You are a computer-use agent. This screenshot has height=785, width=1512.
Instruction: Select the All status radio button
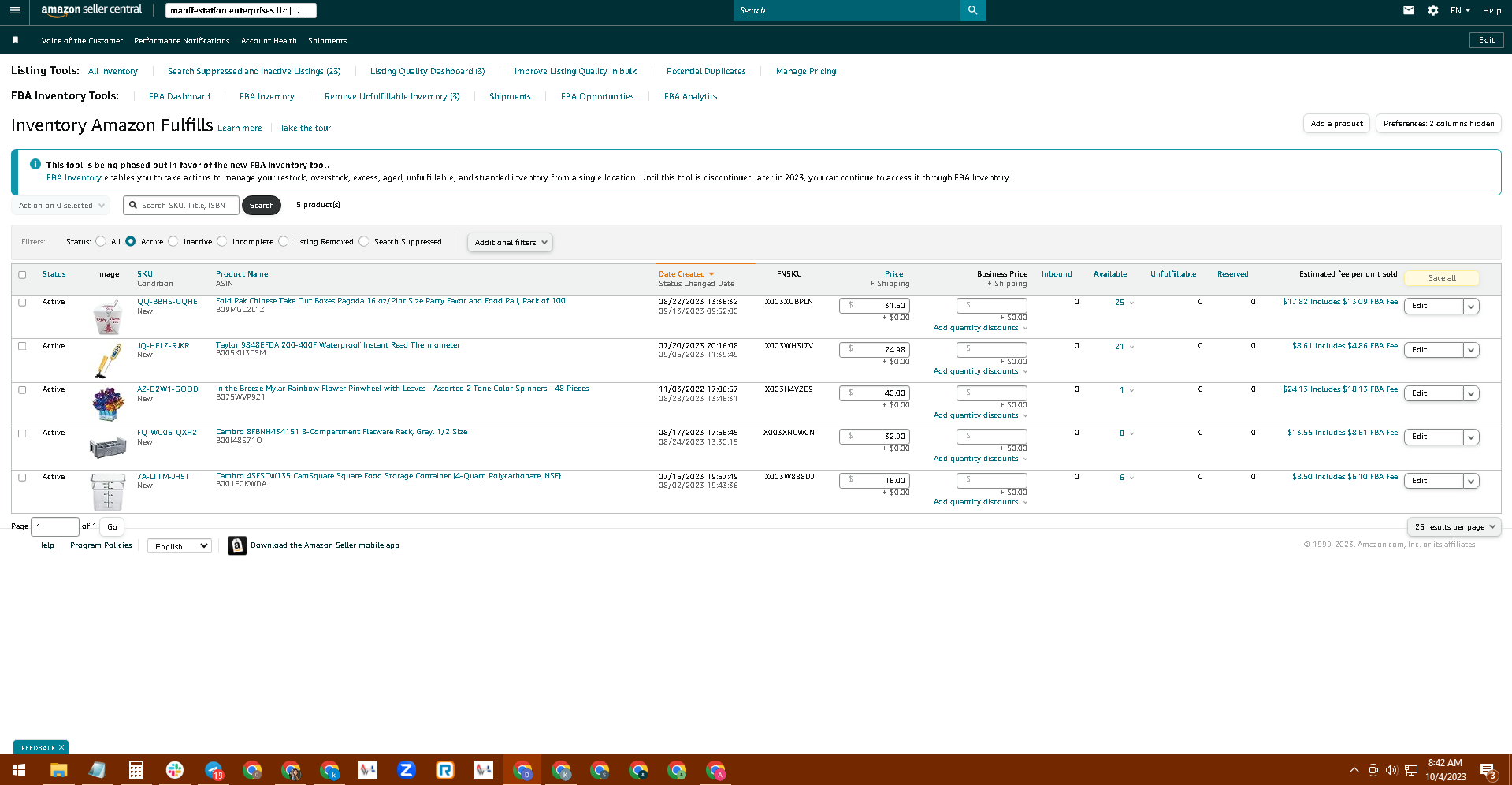pos(101,242)
